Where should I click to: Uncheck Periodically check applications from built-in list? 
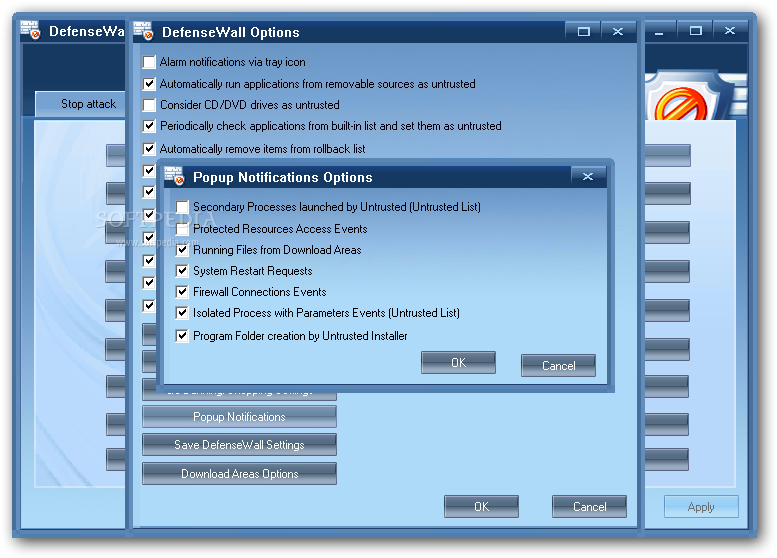tap(149, 126)
